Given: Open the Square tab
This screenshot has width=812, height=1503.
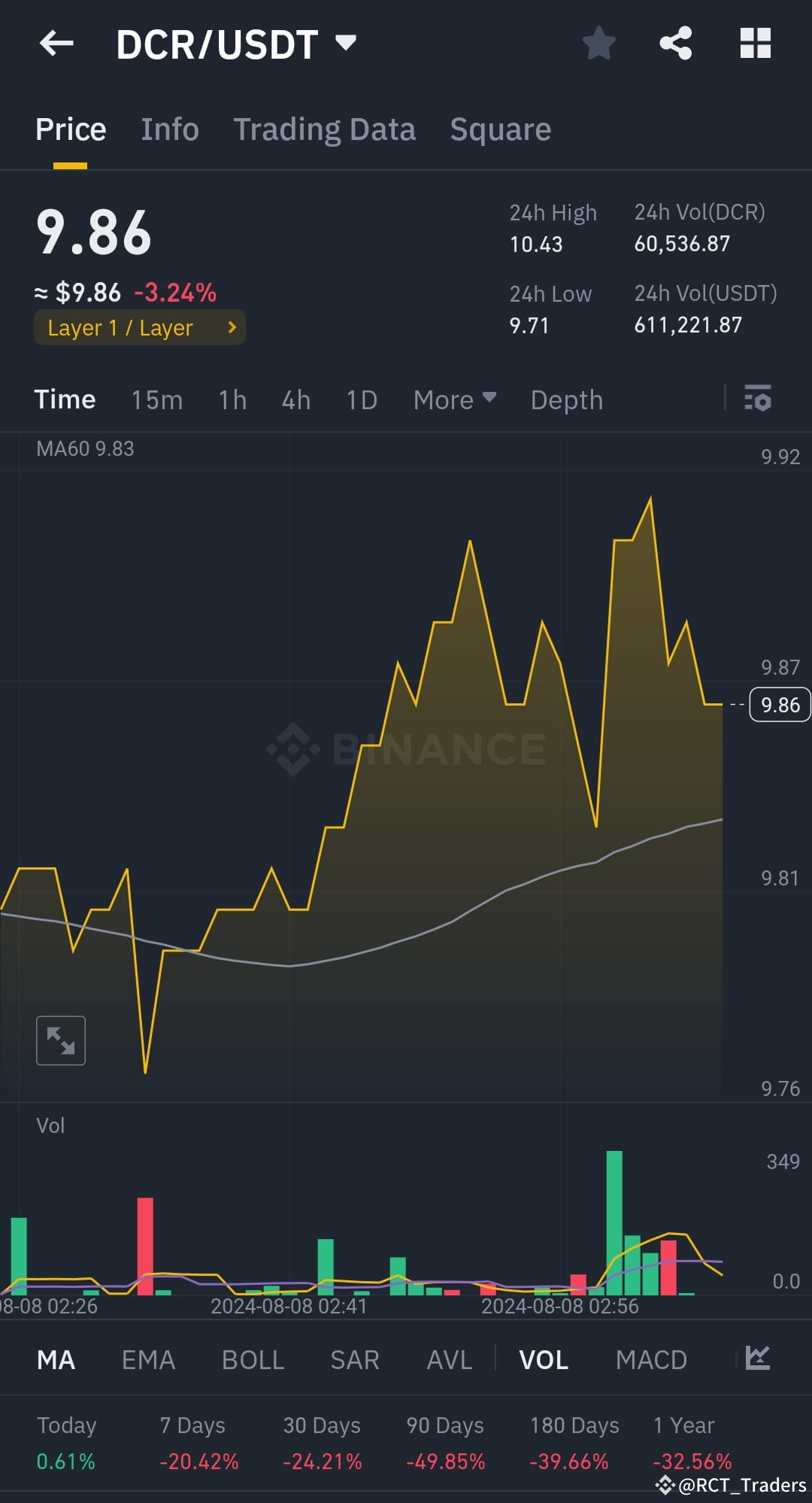Looking at the screenshot, I should tap(500, 129).
